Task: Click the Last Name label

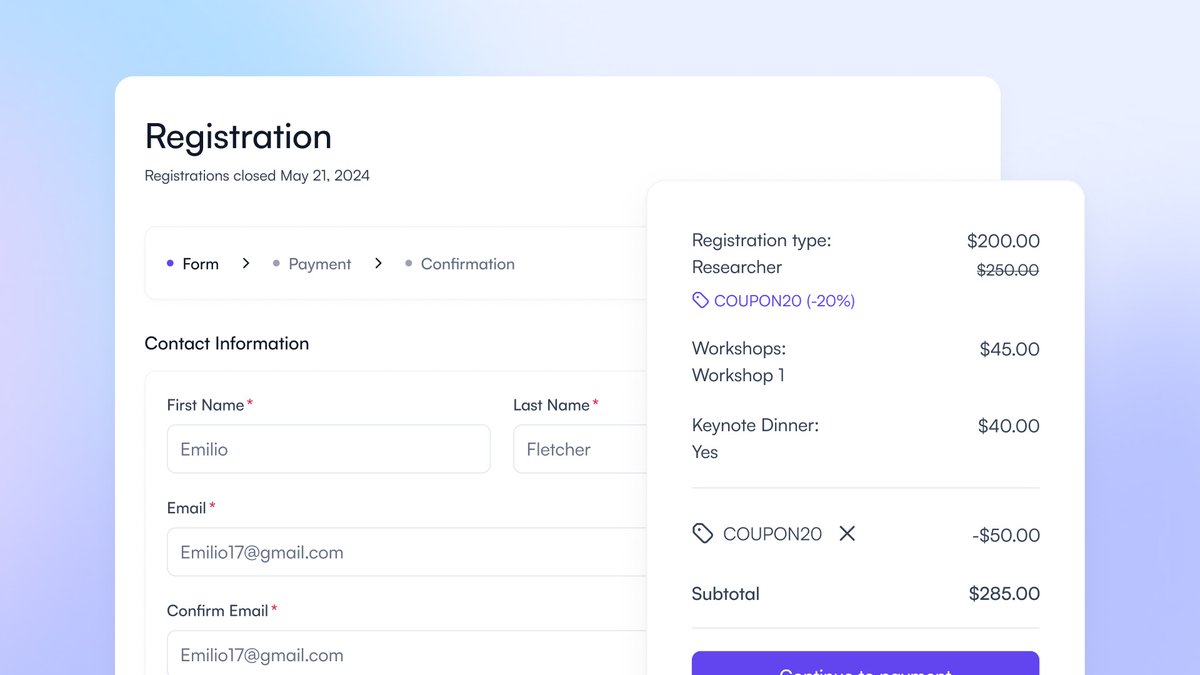Action: coord(551,405)
